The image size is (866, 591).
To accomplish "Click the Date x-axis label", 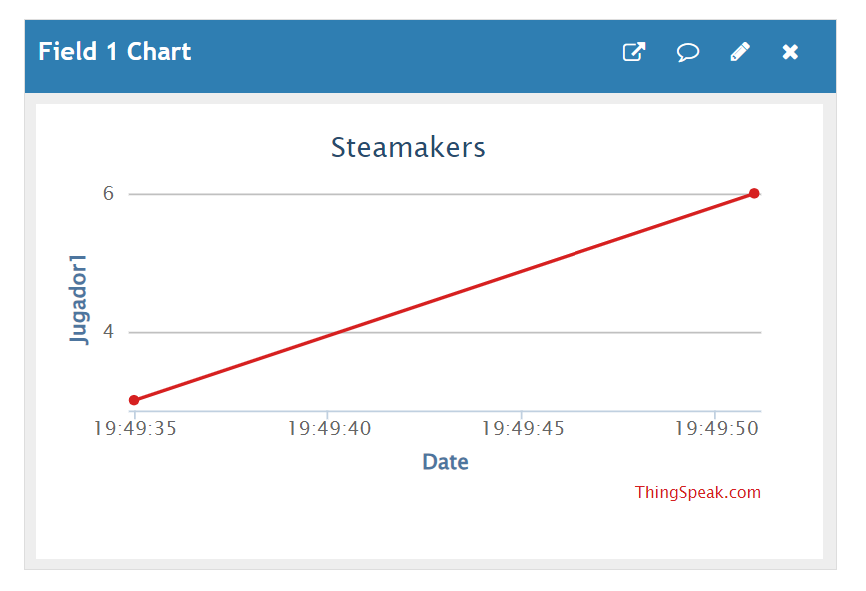I will (445, 462).
